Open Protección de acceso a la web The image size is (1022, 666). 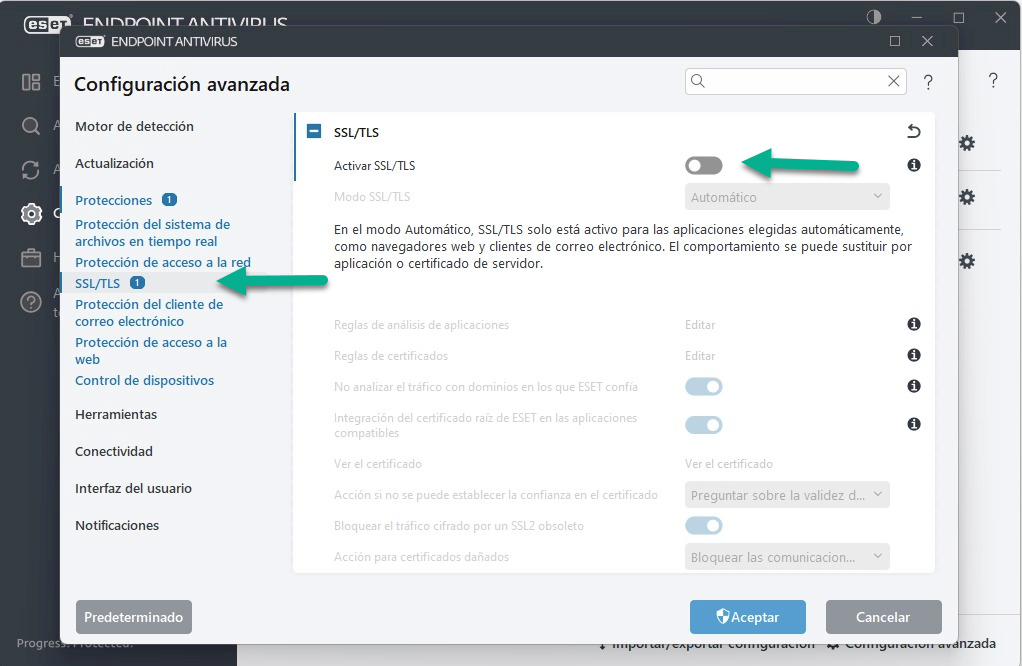(151, 351)
